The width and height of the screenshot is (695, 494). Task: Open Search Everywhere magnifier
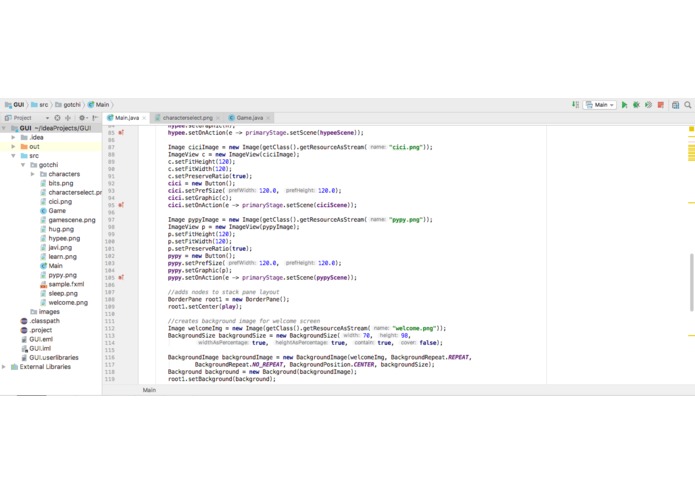tap(687, 105)
